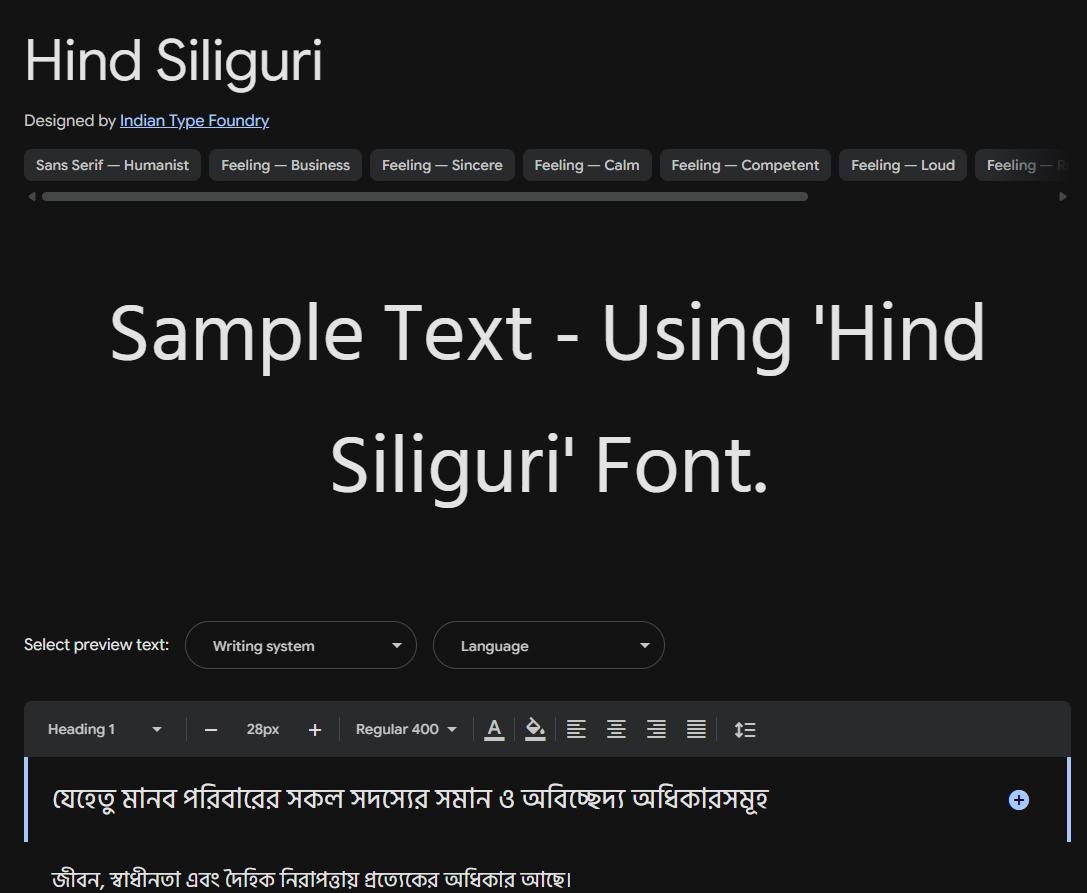1087x893 pixels.
Task: Decrease font size with minus button
Action: click(x=211, y=730)
